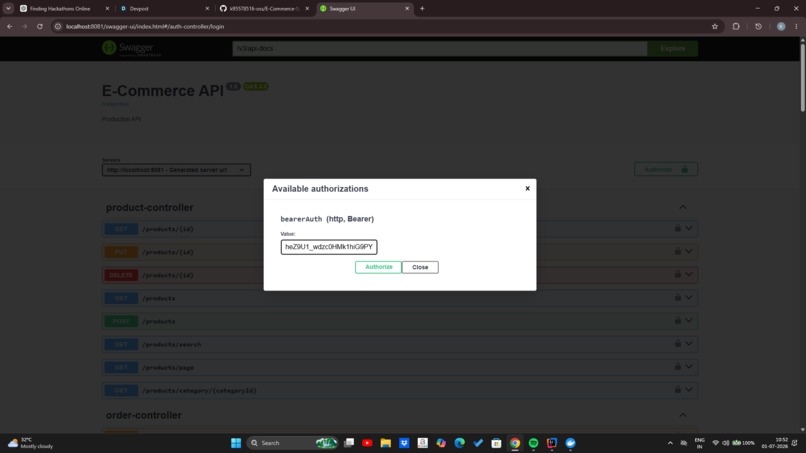Expand the GET /products/search row chevron
This screenshot has height=453, width=806.
click(689, 344)
